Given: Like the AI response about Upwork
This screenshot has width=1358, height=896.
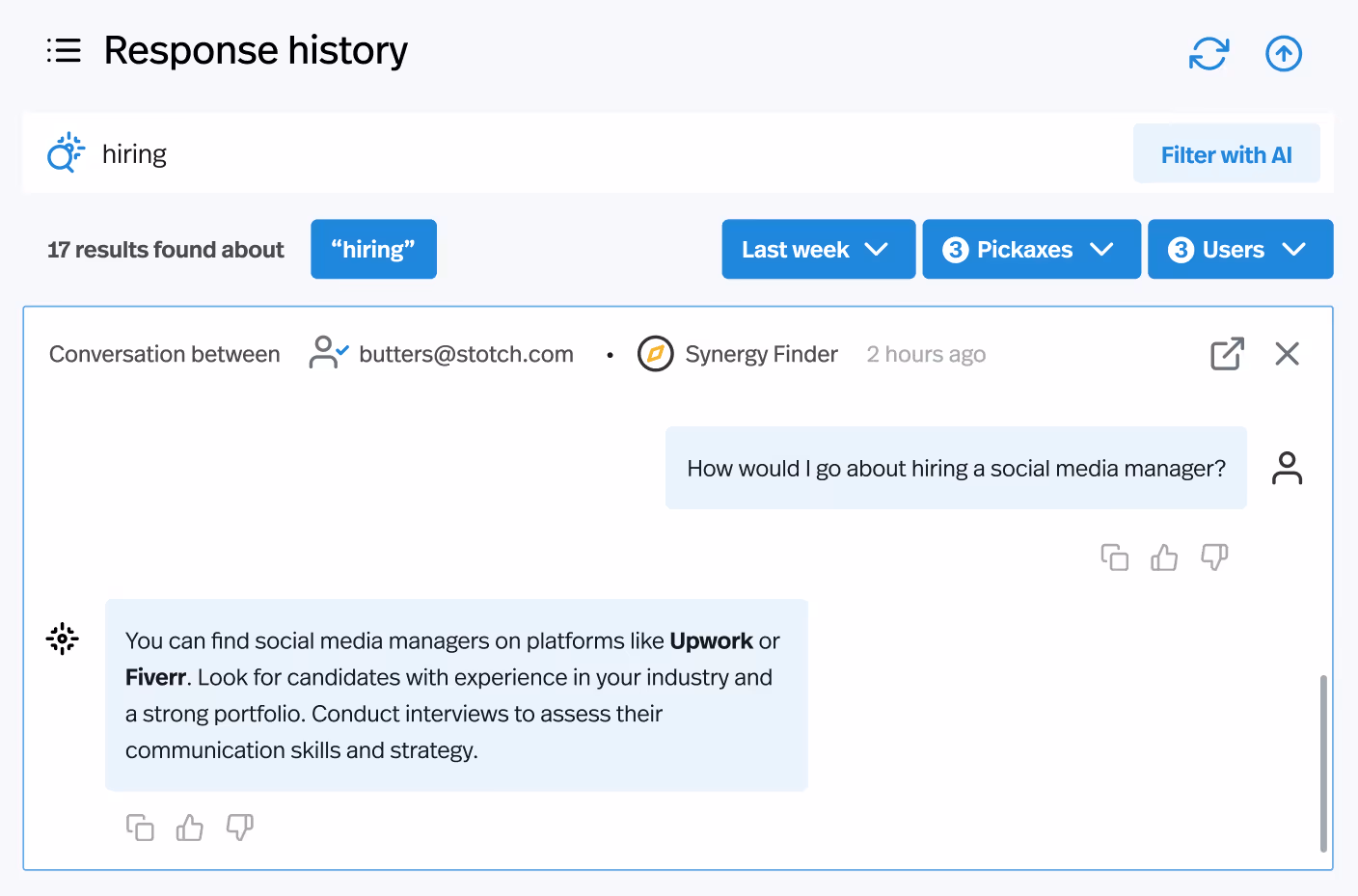Looking at the screenshot, I should click(x=190, y=828).
